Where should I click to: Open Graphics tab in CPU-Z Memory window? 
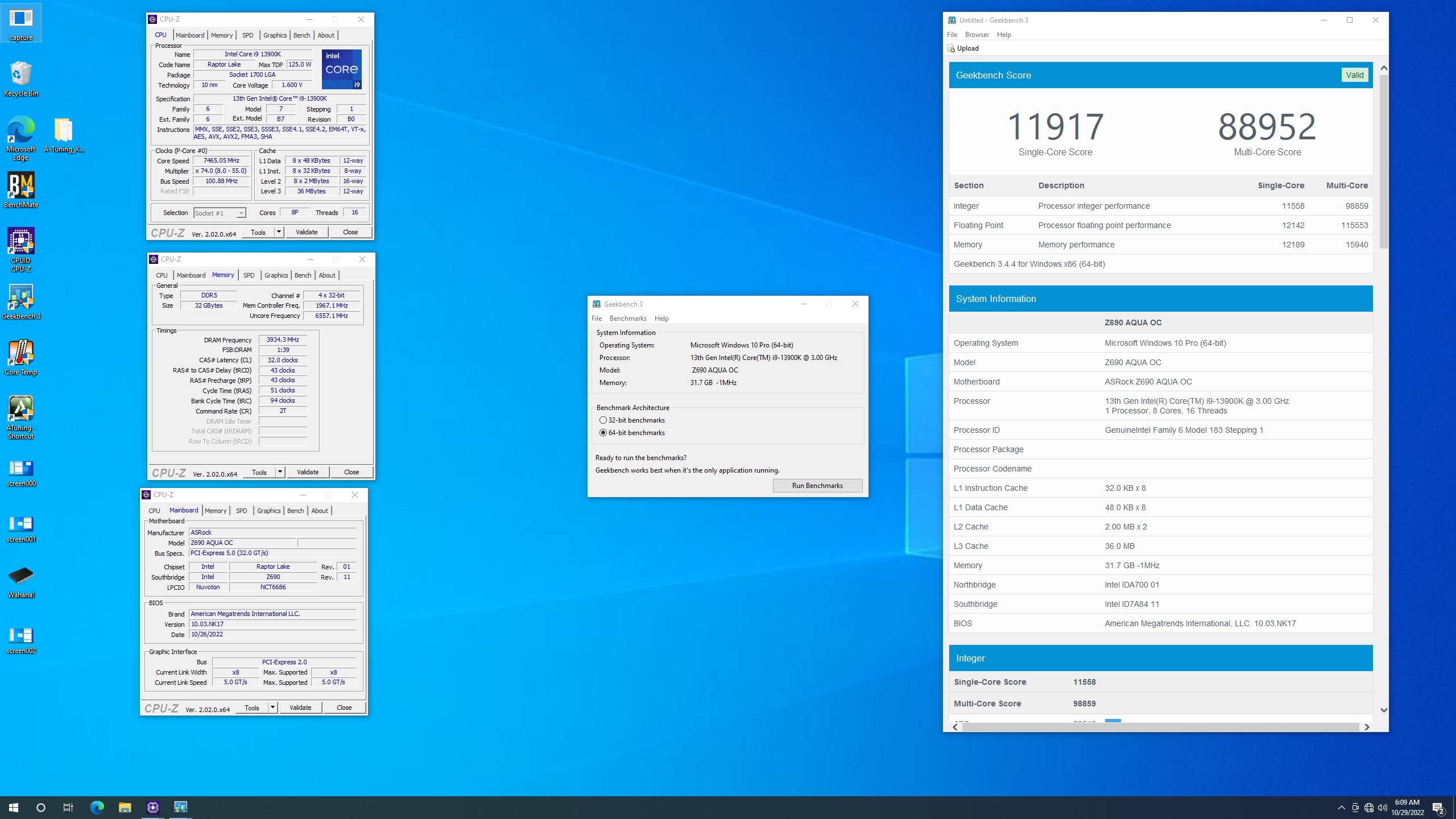pos(276,275)
